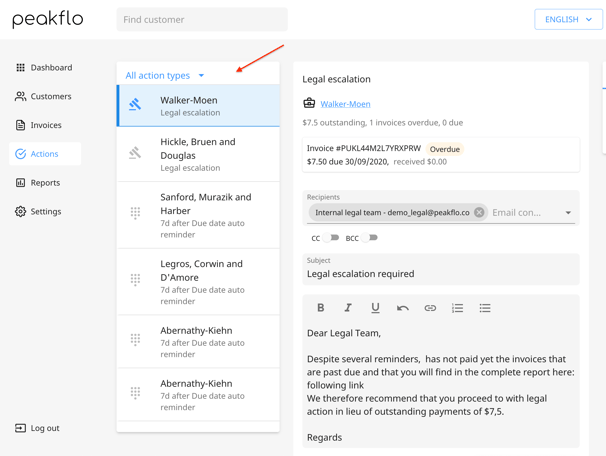Open Settings from the sidebar

click(x=44, y=211)
